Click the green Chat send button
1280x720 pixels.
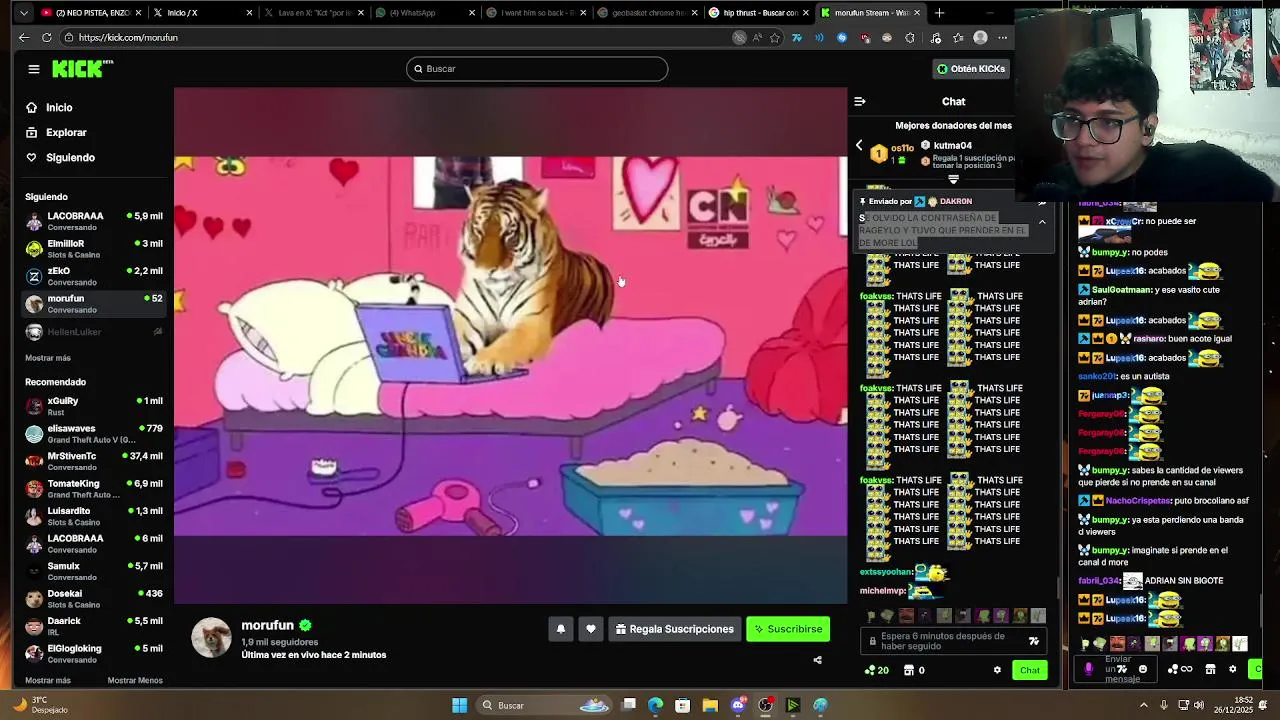click(x=1030, y=670)
